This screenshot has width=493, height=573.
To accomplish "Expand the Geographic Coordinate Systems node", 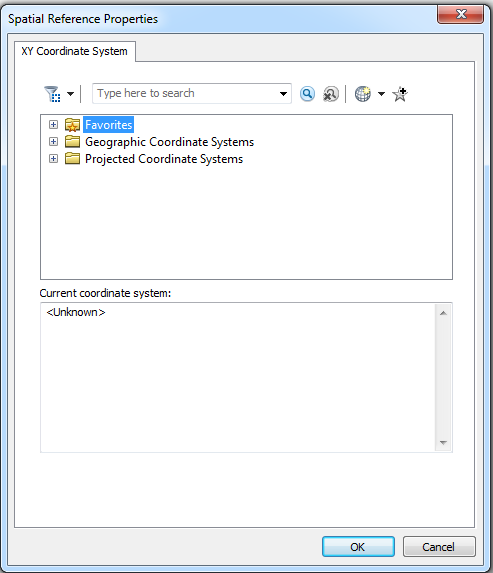I will 53,141.
